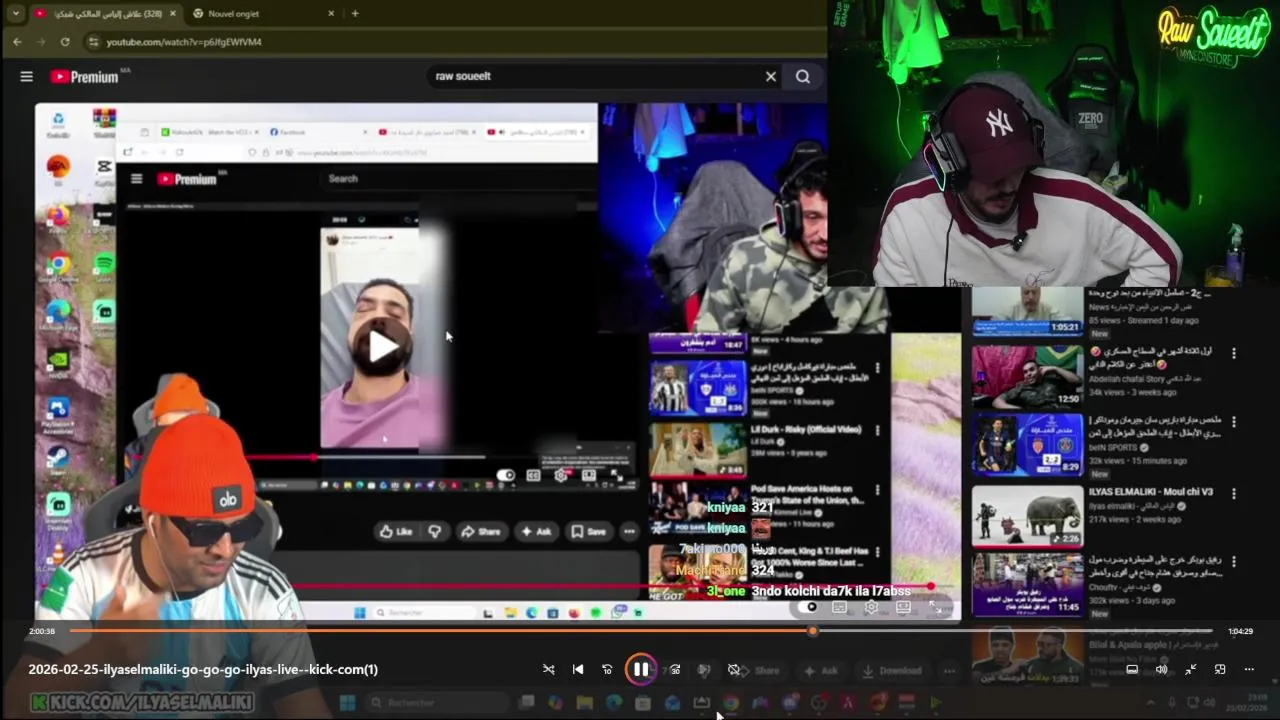The height and width of the screenshot is (720, 1280).
Task: Open 'ILYAS ELMALIKI - Moul chi V3' title
Action: click(1151, 492)
